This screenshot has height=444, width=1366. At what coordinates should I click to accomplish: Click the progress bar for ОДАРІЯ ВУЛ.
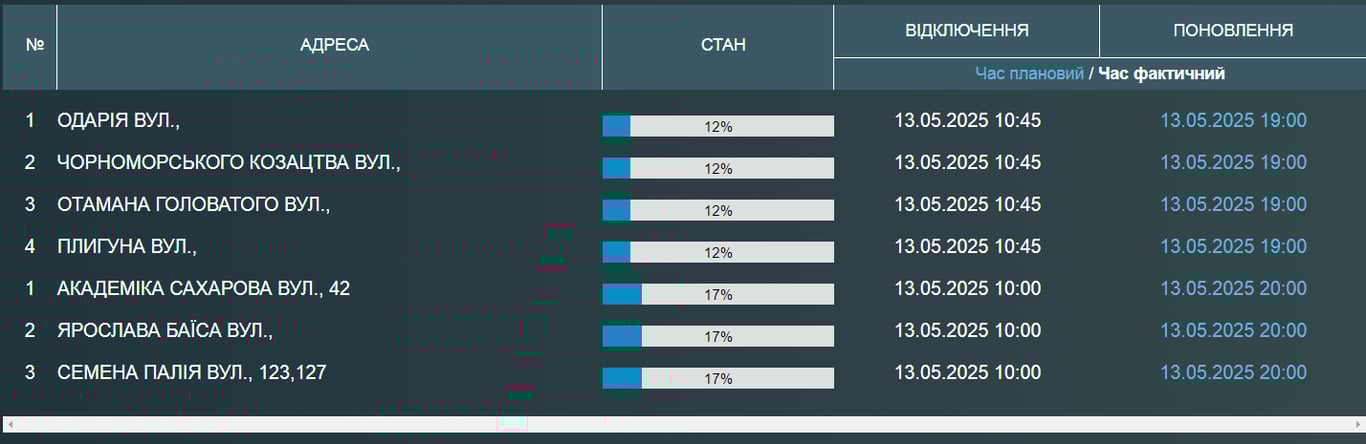pyautogui.click(x=717, y=126)
